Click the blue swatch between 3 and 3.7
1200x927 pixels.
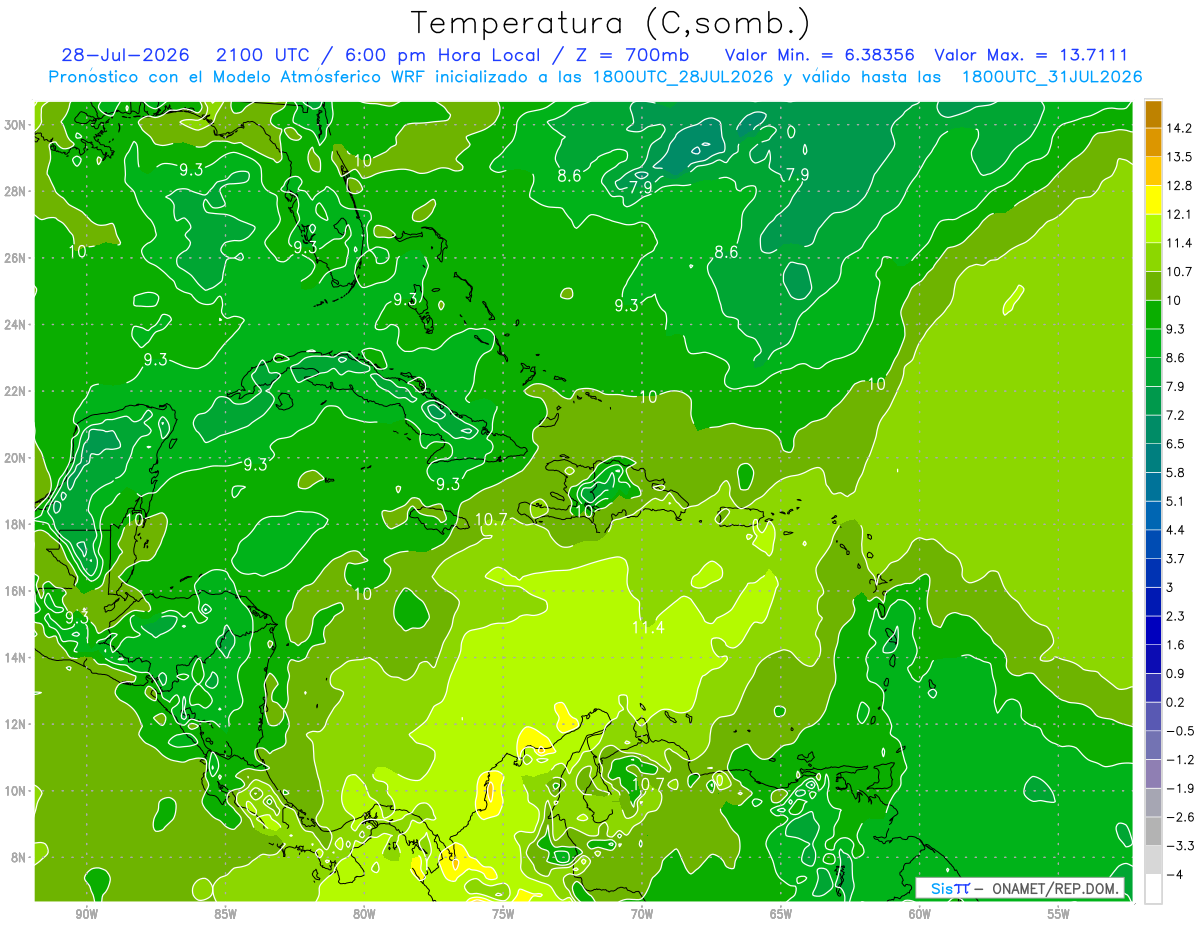(1153, 573)
